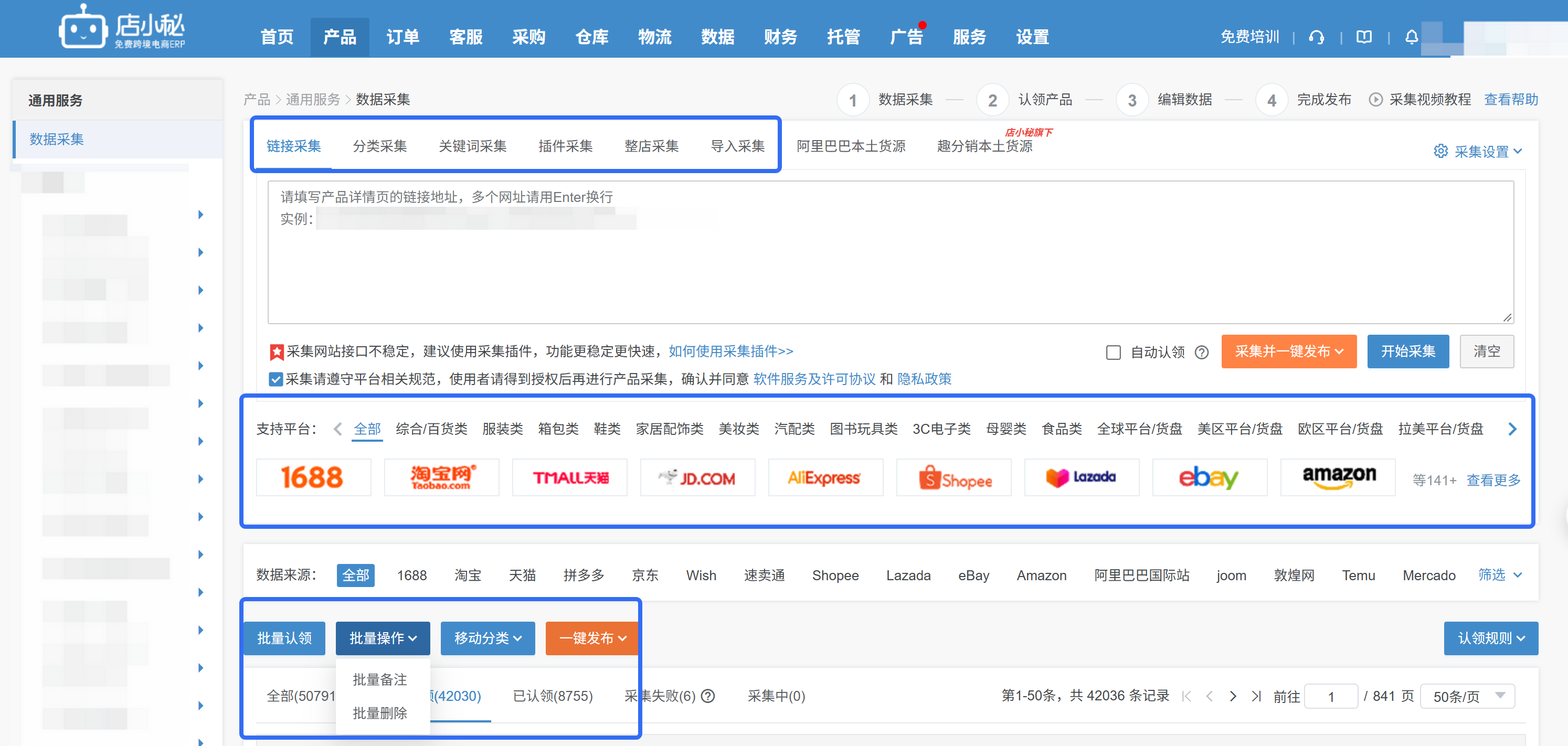The image size is (1568, 746).
Task: Expand the first blurred sidebar arrow
Action: [x=200, y=214]
